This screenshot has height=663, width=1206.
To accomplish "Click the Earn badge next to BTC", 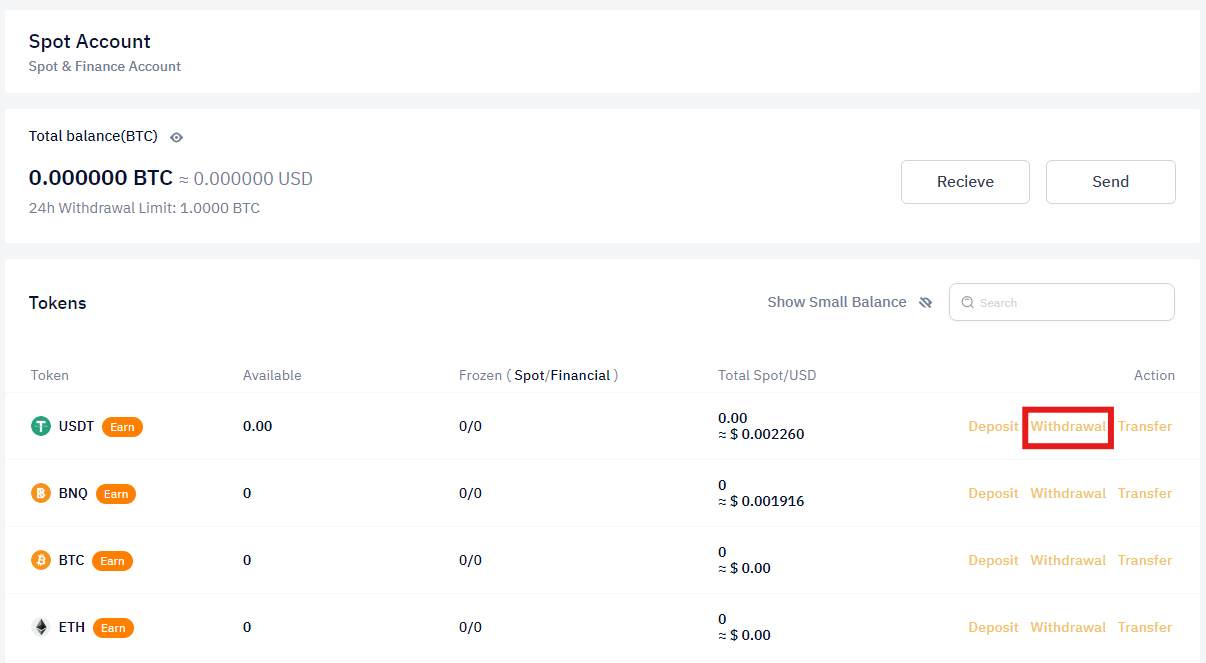I will pos(112,561).
